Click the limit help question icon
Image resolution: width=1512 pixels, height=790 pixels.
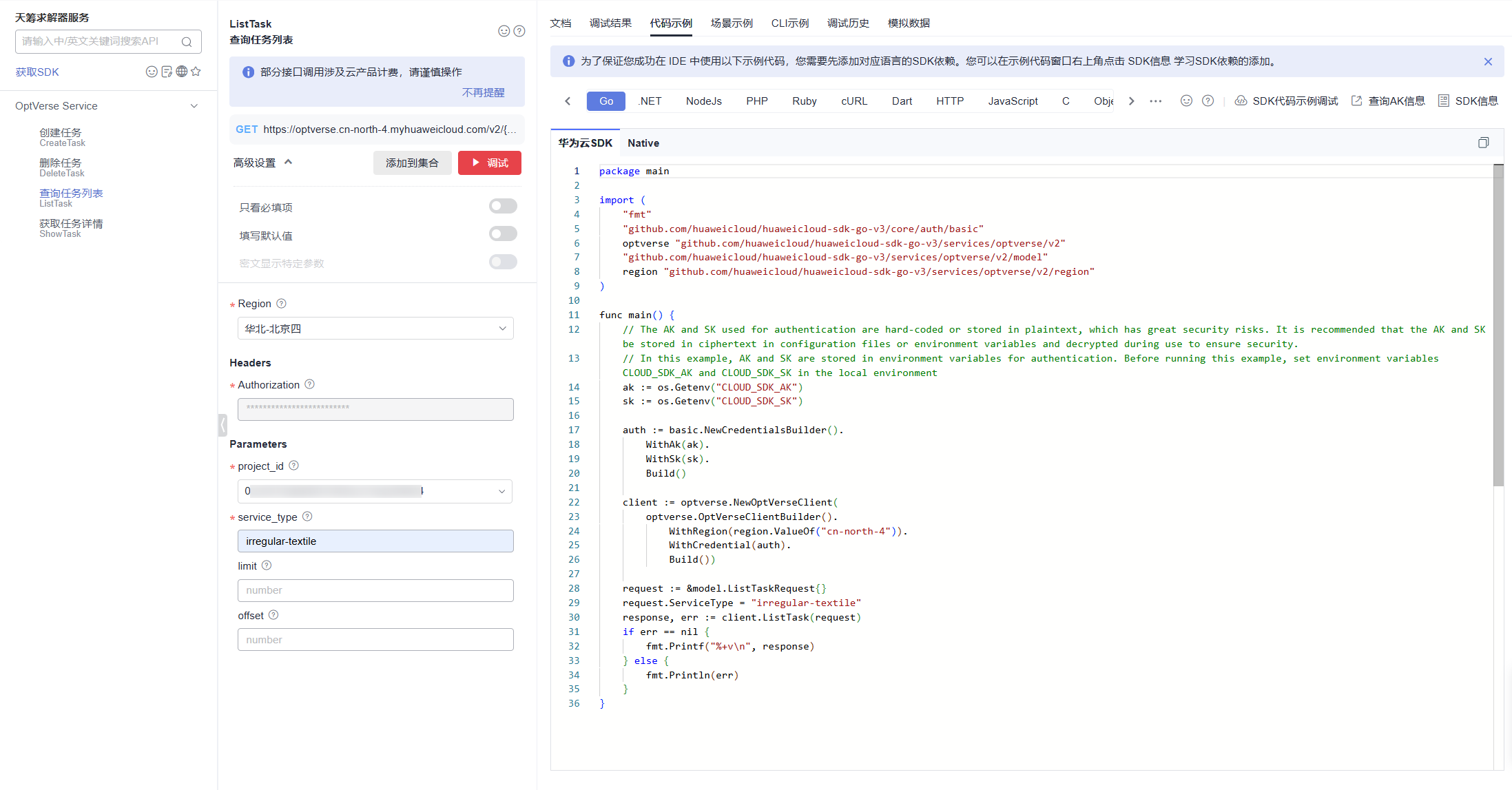point(267,565)
